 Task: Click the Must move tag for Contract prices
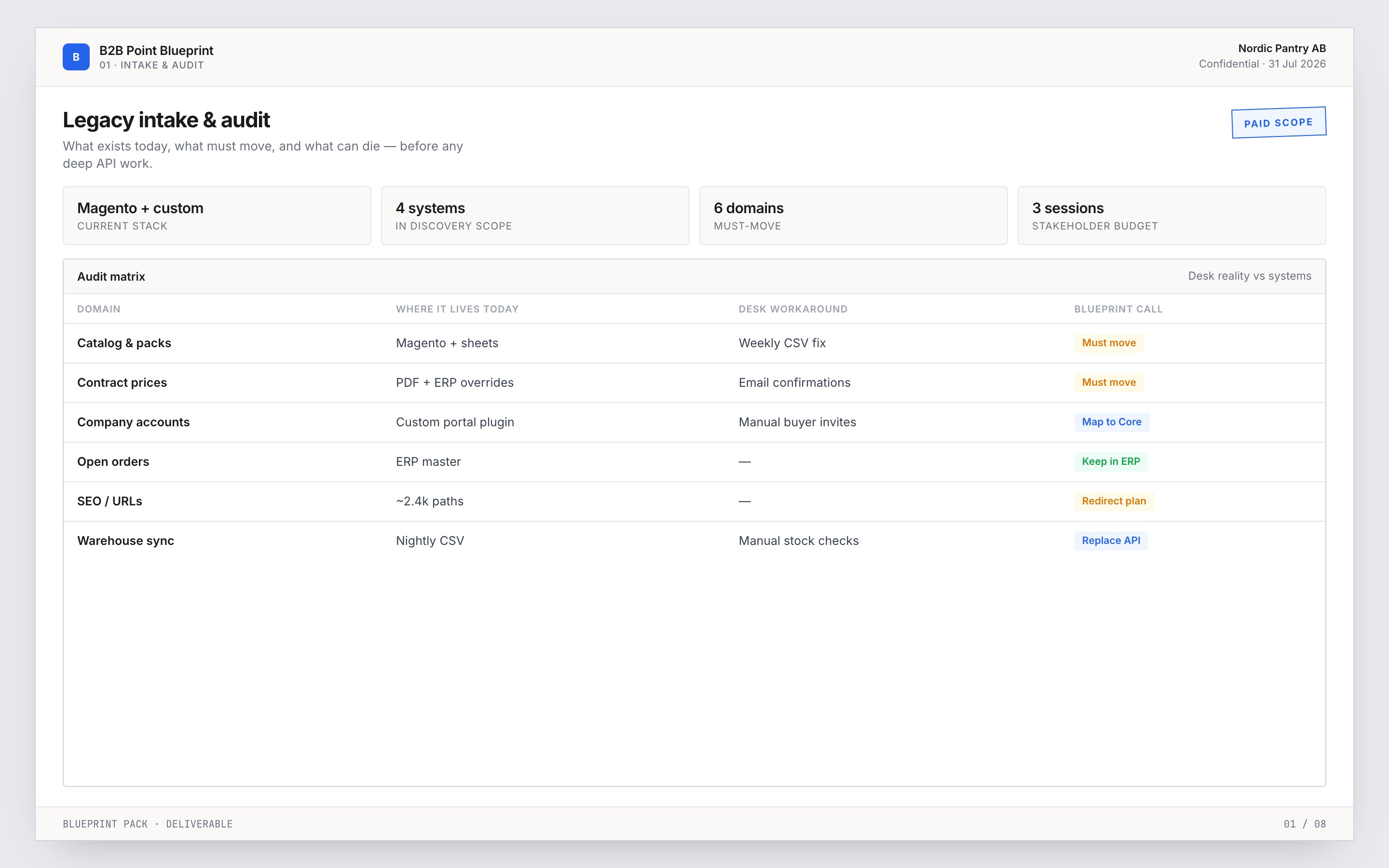pos(1108,382)
